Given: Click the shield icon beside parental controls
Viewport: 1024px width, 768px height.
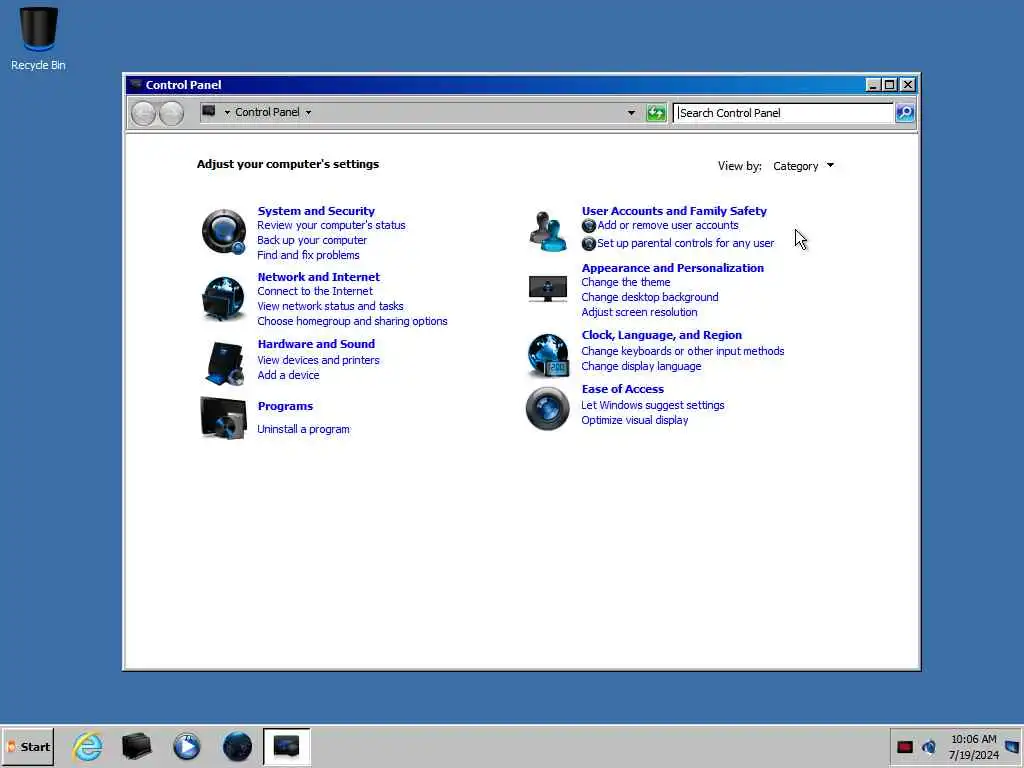Looking at the screenshot, I should coord(588,243).
